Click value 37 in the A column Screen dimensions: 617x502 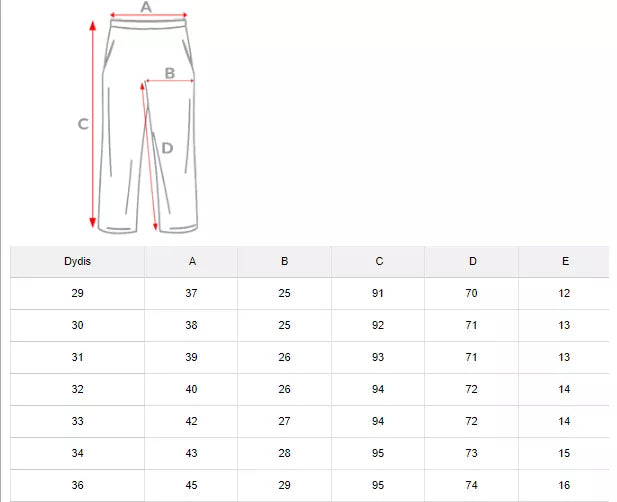tap(192, 293)
